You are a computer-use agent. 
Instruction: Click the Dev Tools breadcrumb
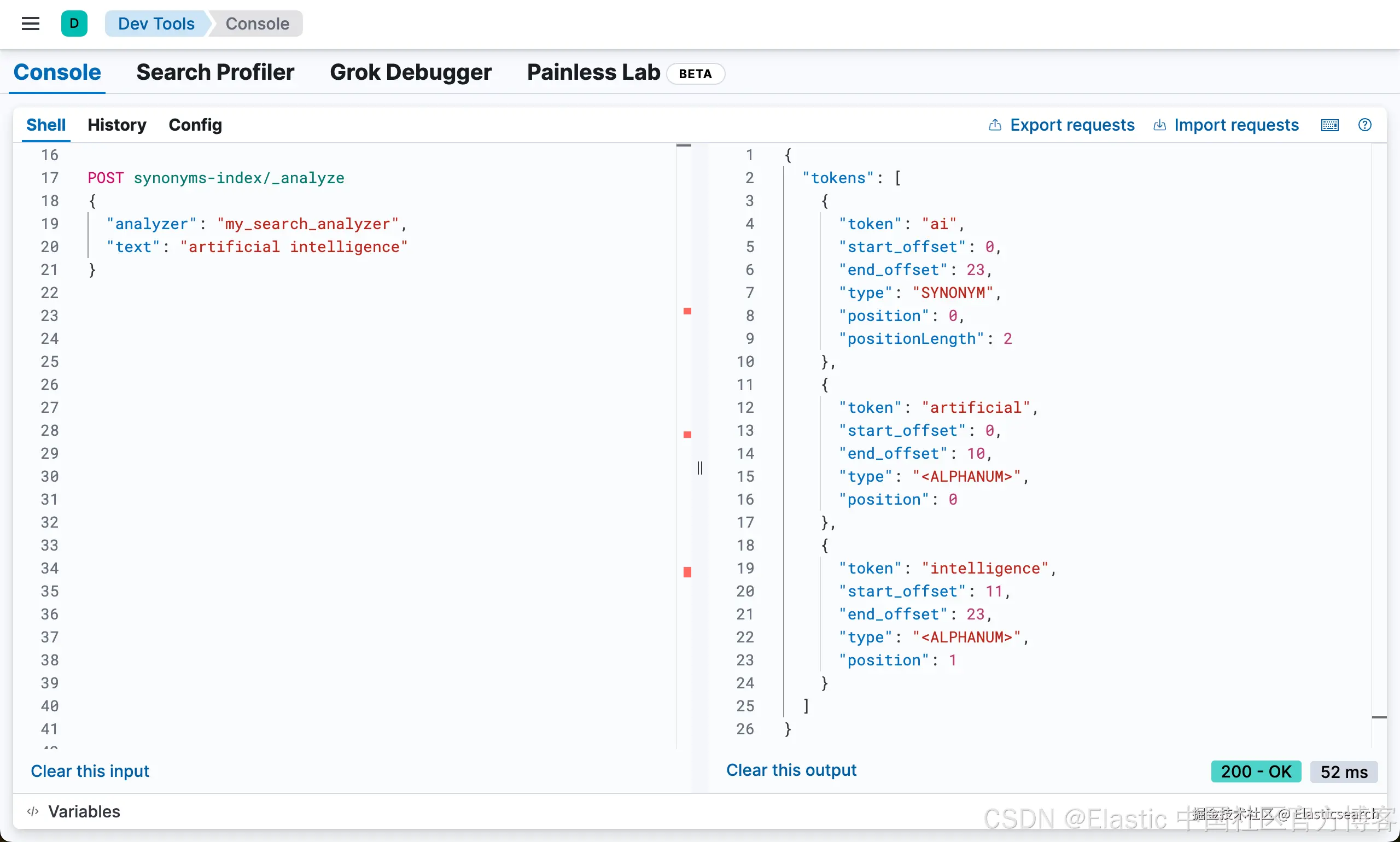[156, 24]
